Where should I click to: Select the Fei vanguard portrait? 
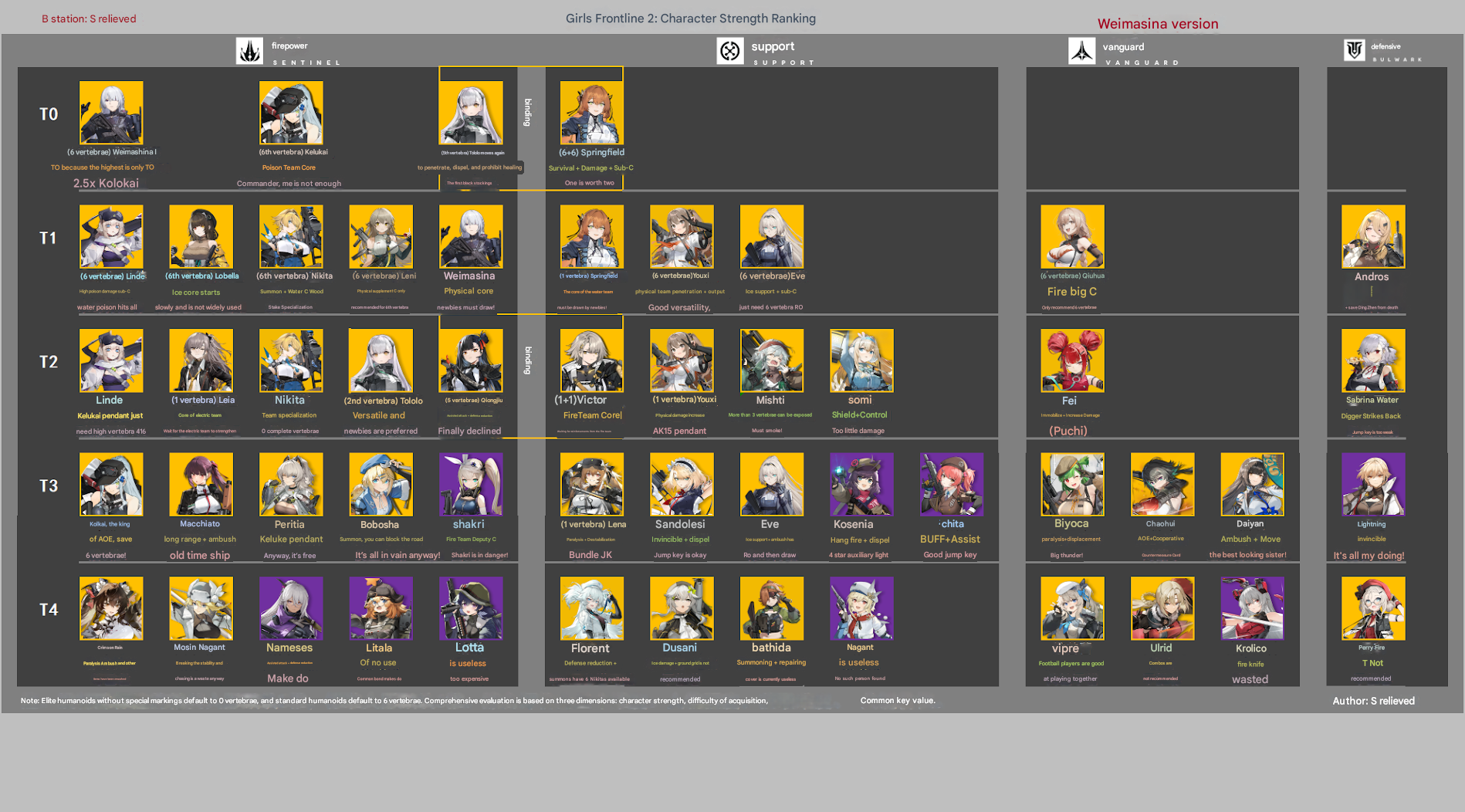[x=1072, y=360]
